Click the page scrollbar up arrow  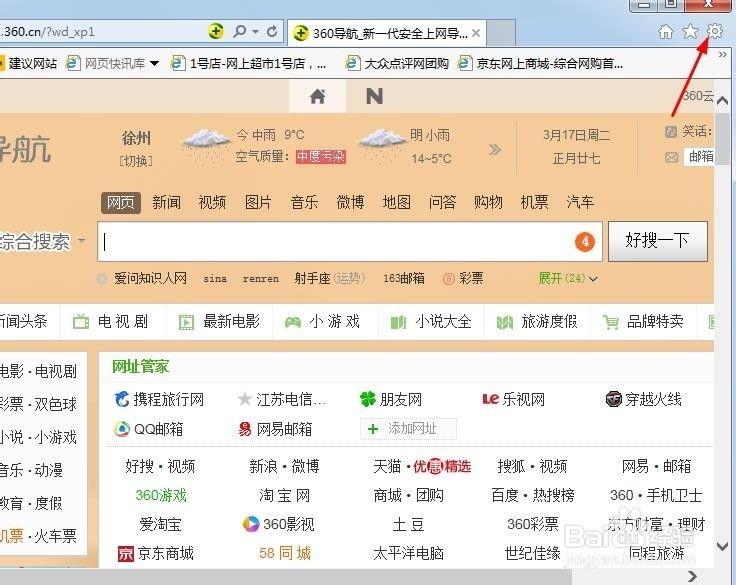(723, 100)
